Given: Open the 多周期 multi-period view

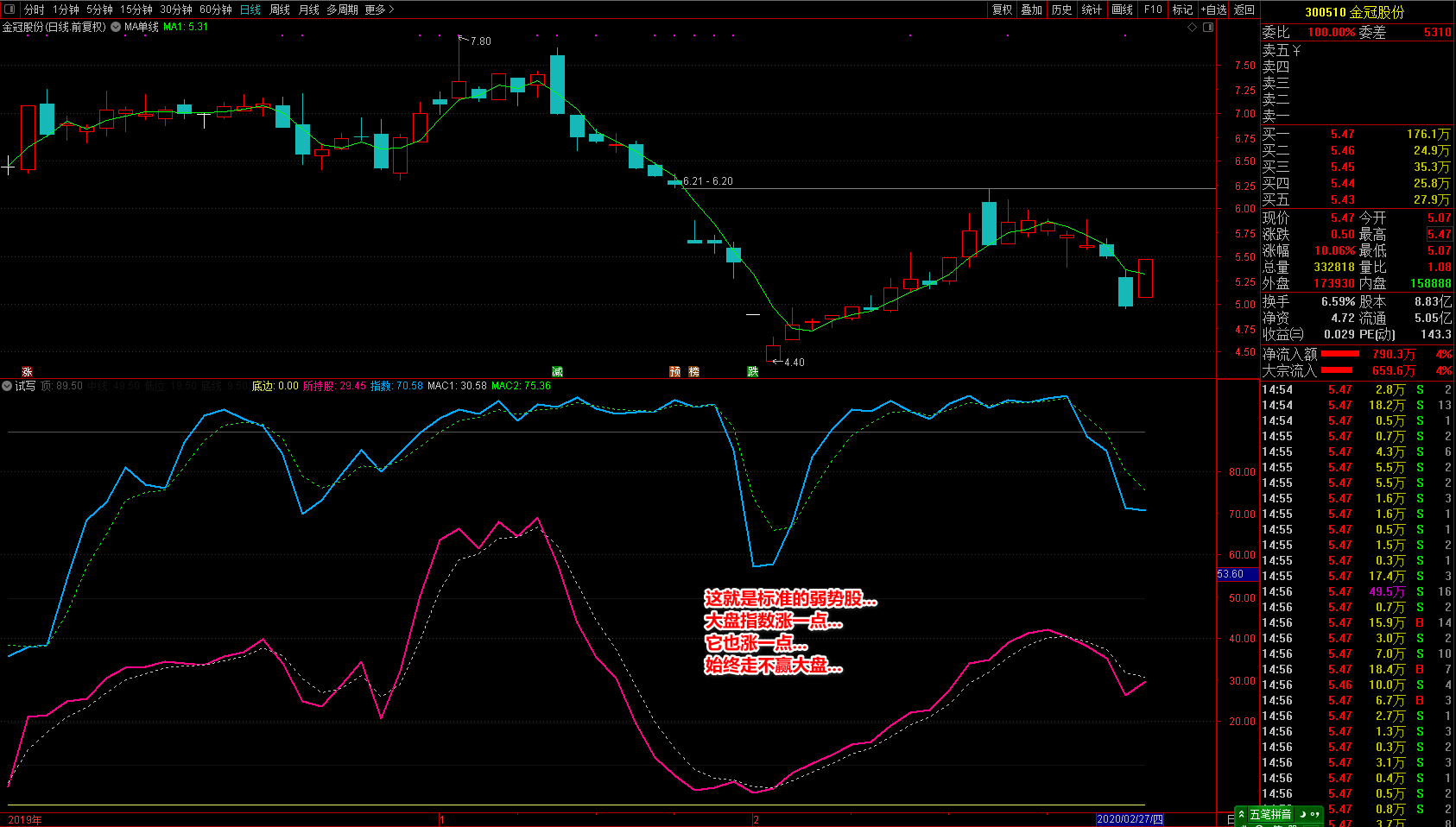Looking at the screenshot, I should [x=342, y=9].
